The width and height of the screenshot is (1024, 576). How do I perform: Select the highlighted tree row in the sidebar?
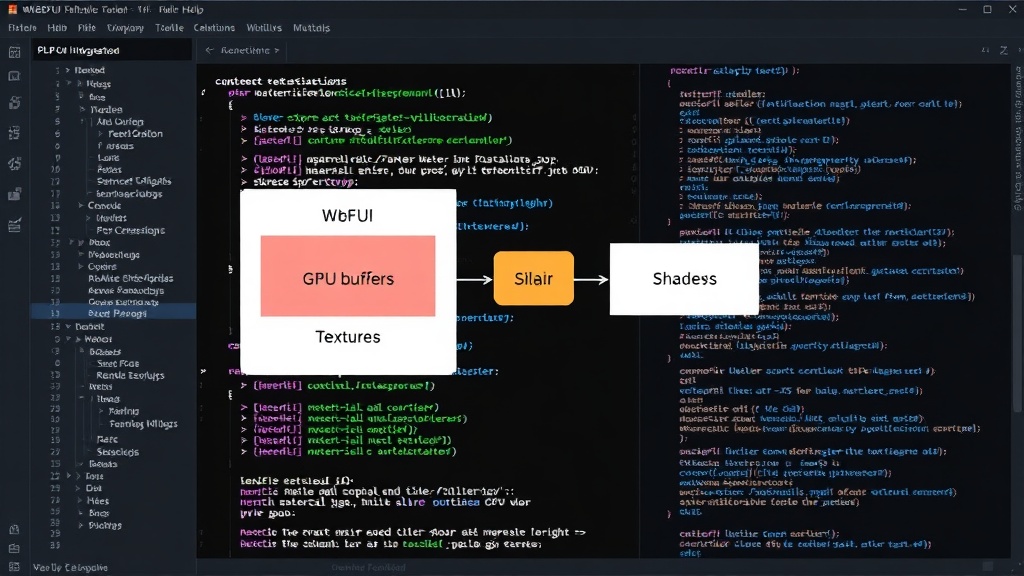tap(113, 313)
